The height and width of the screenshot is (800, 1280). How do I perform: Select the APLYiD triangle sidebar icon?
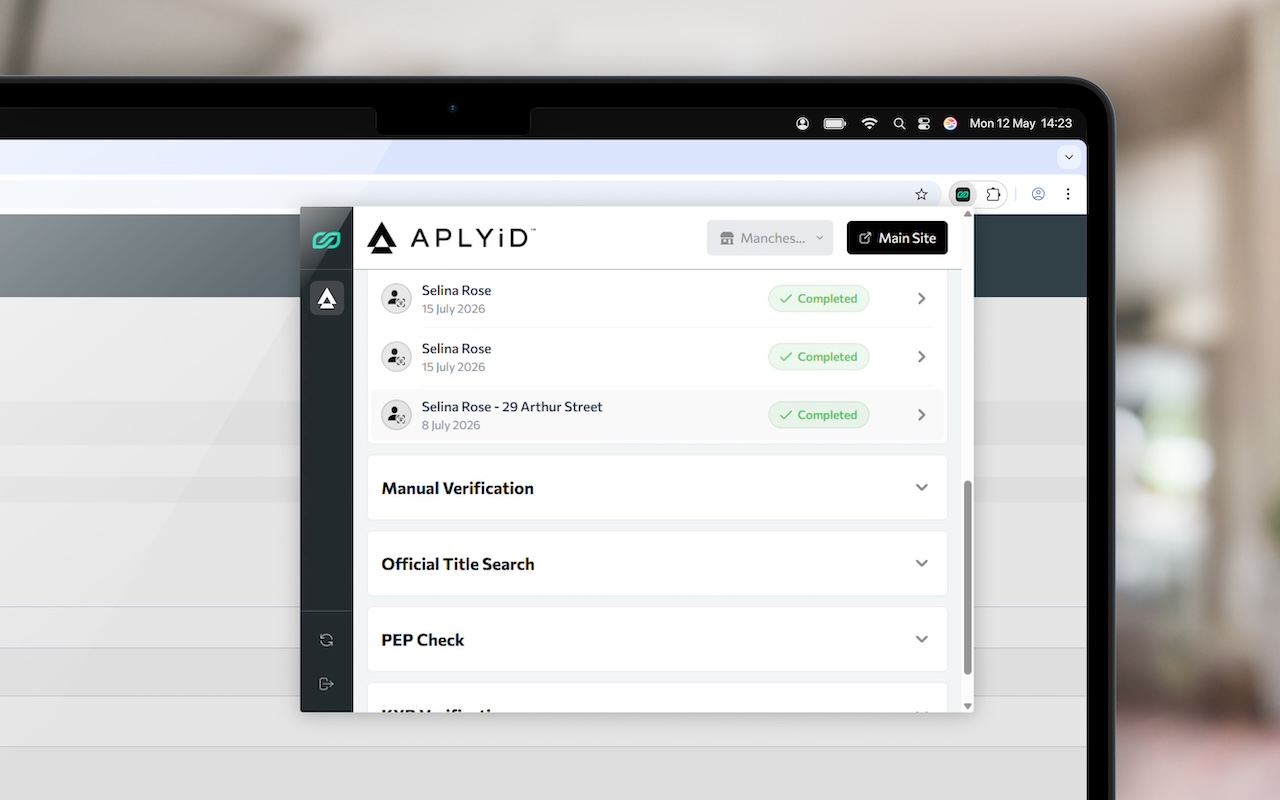[327, 298]
